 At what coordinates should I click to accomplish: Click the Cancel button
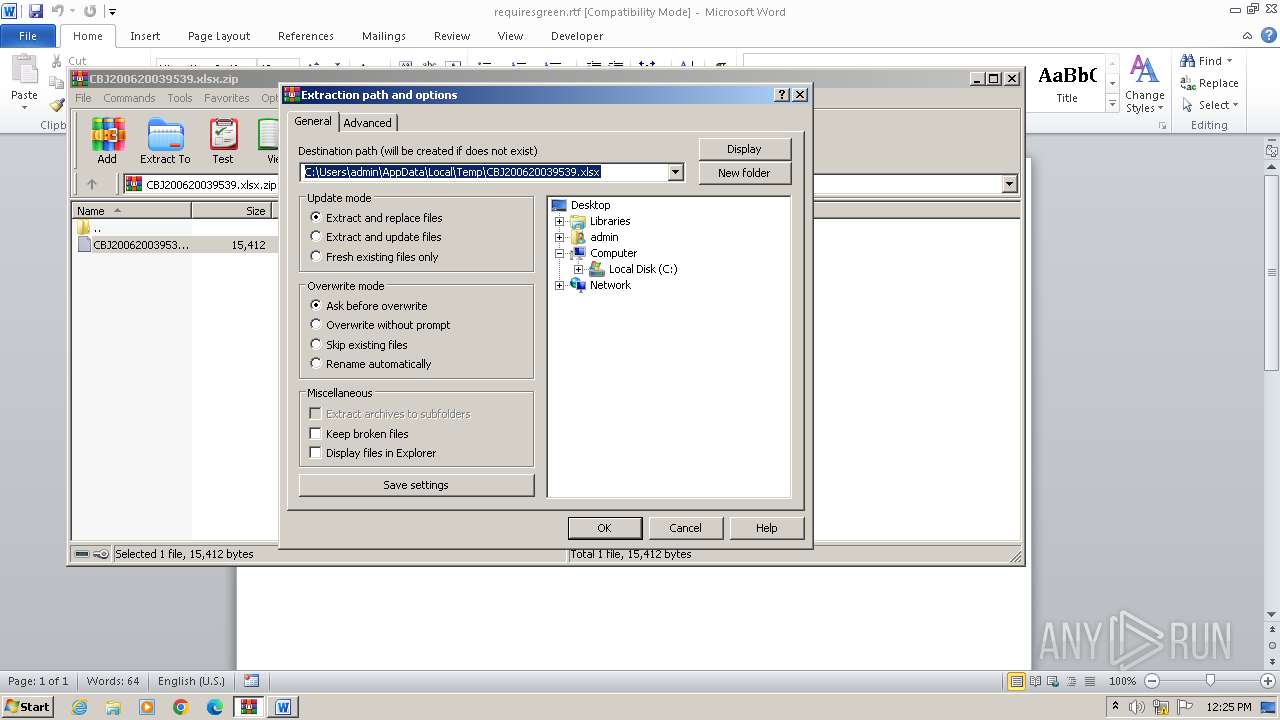point(685,528)
